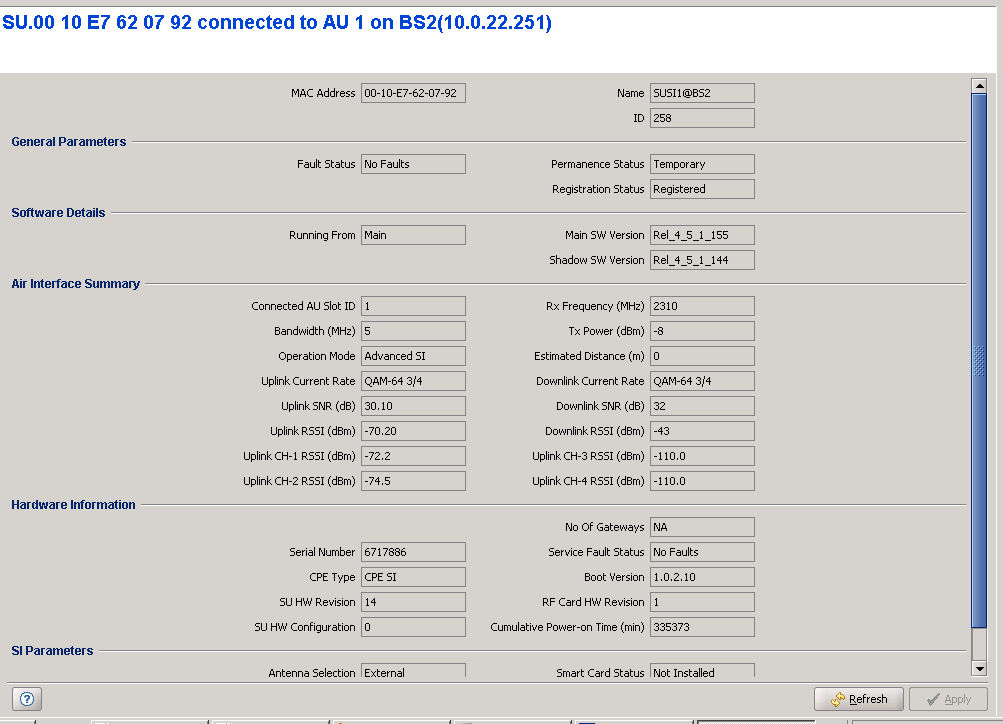
Task: Click the Serial Number field
Action: (x=413, y=552)
